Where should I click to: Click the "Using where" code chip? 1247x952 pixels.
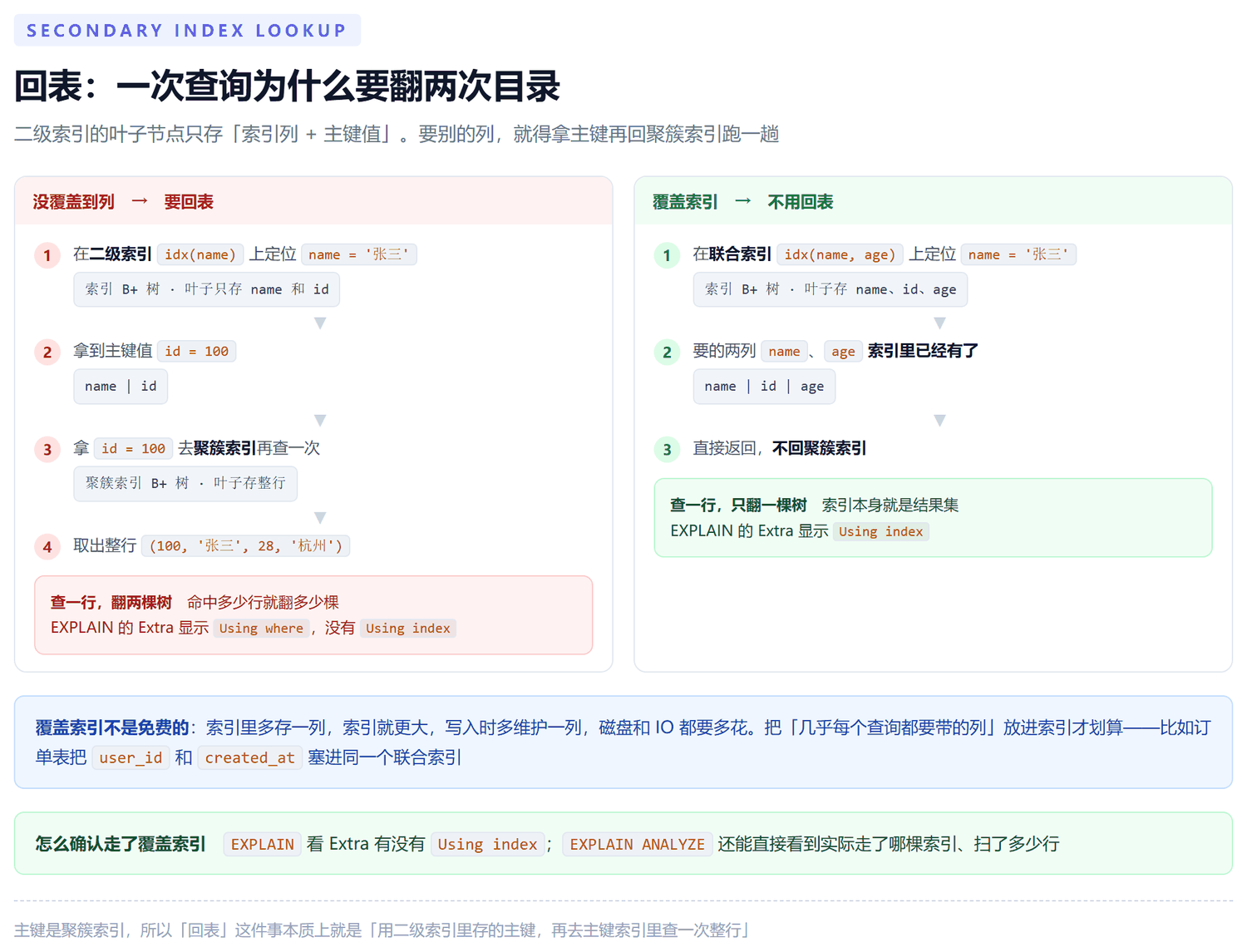[x=261, y=629]
